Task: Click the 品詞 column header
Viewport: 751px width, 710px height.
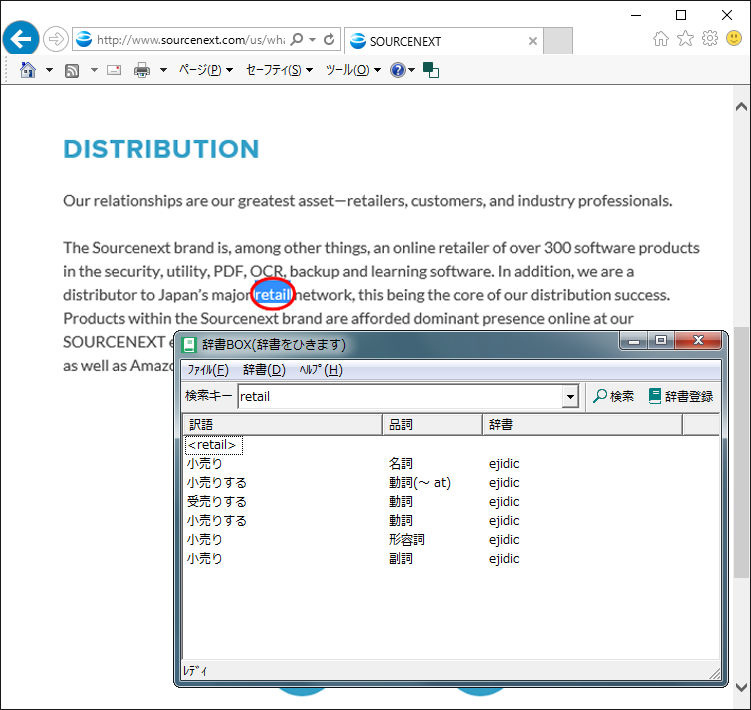Action: 432,424
